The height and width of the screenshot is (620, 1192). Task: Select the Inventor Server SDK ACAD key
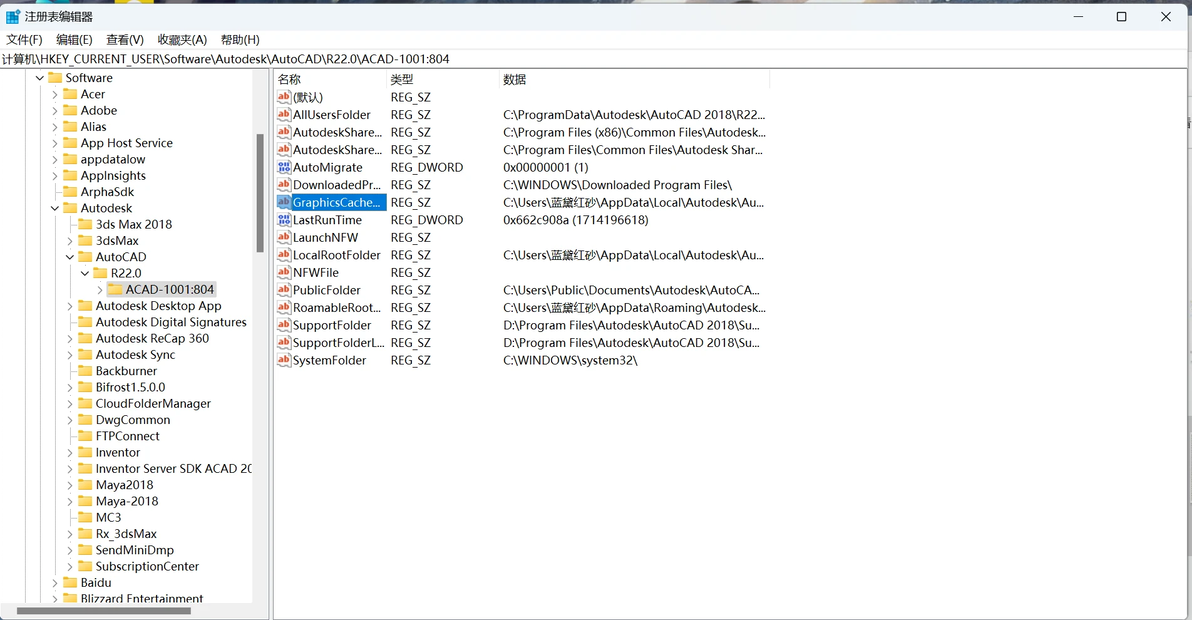pos(173,469)
